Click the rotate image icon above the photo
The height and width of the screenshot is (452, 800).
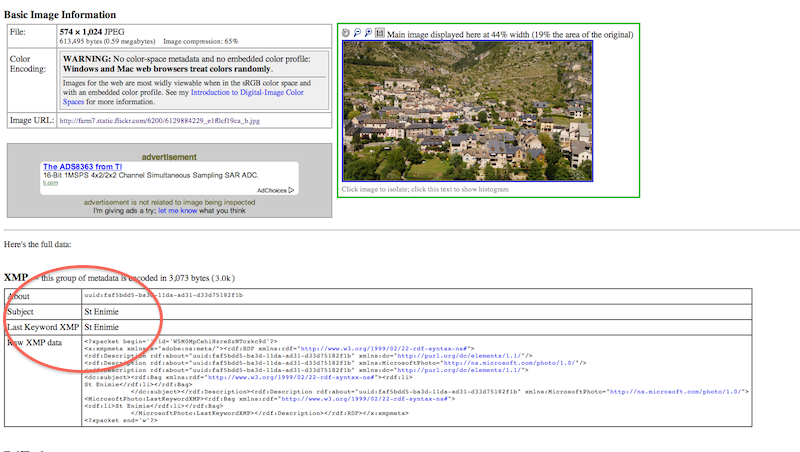click(346, 33)
